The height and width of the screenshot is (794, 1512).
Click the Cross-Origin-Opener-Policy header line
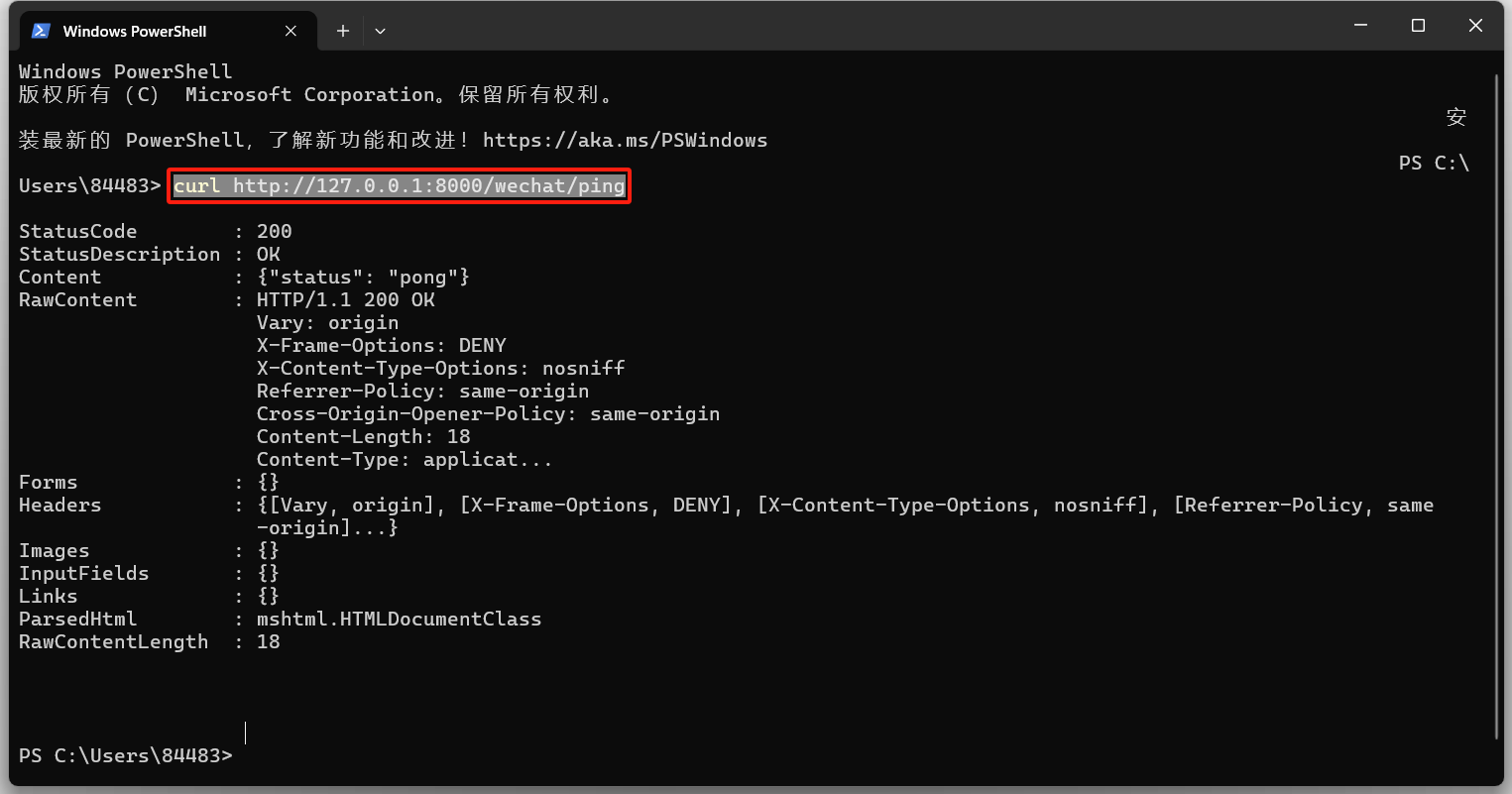click(x=488, y=414)
